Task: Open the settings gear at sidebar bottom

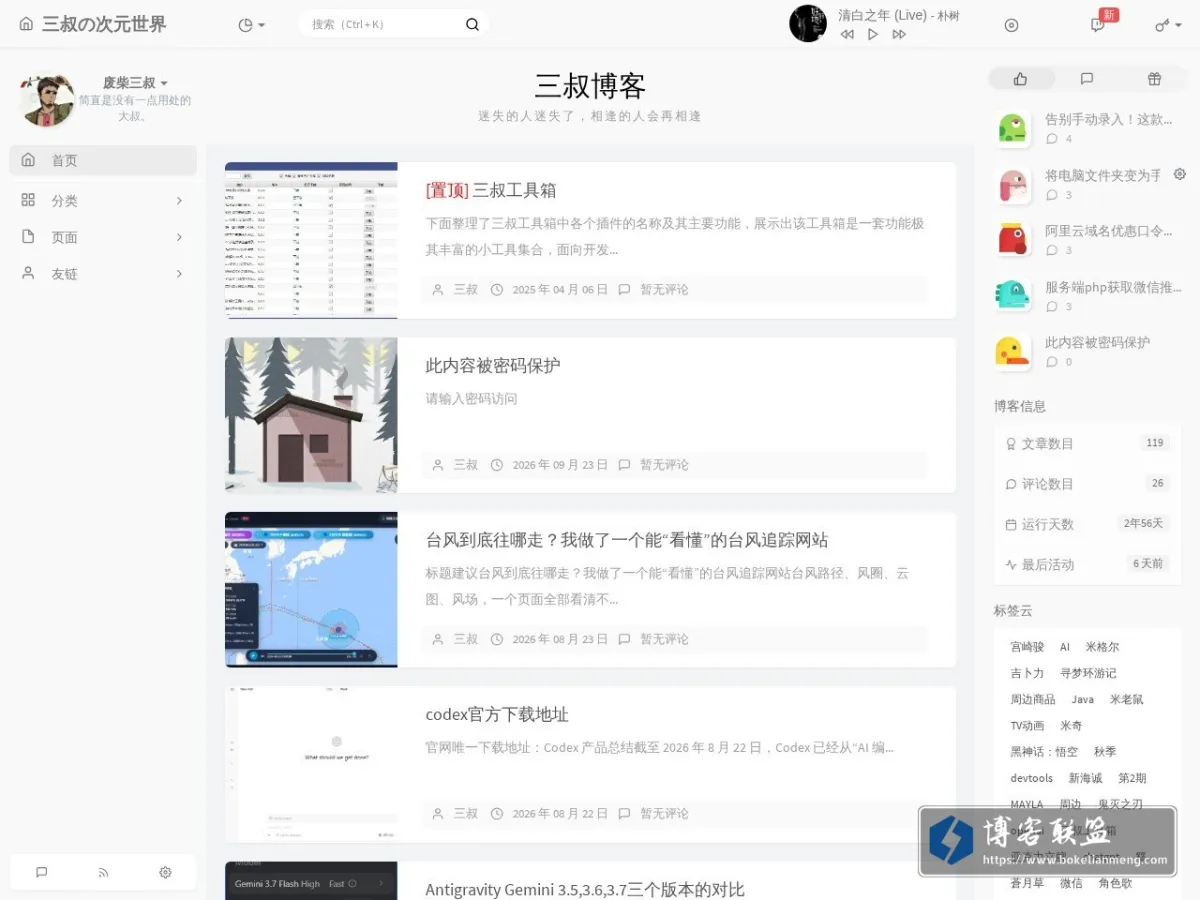Action: [x=165, y=872]
